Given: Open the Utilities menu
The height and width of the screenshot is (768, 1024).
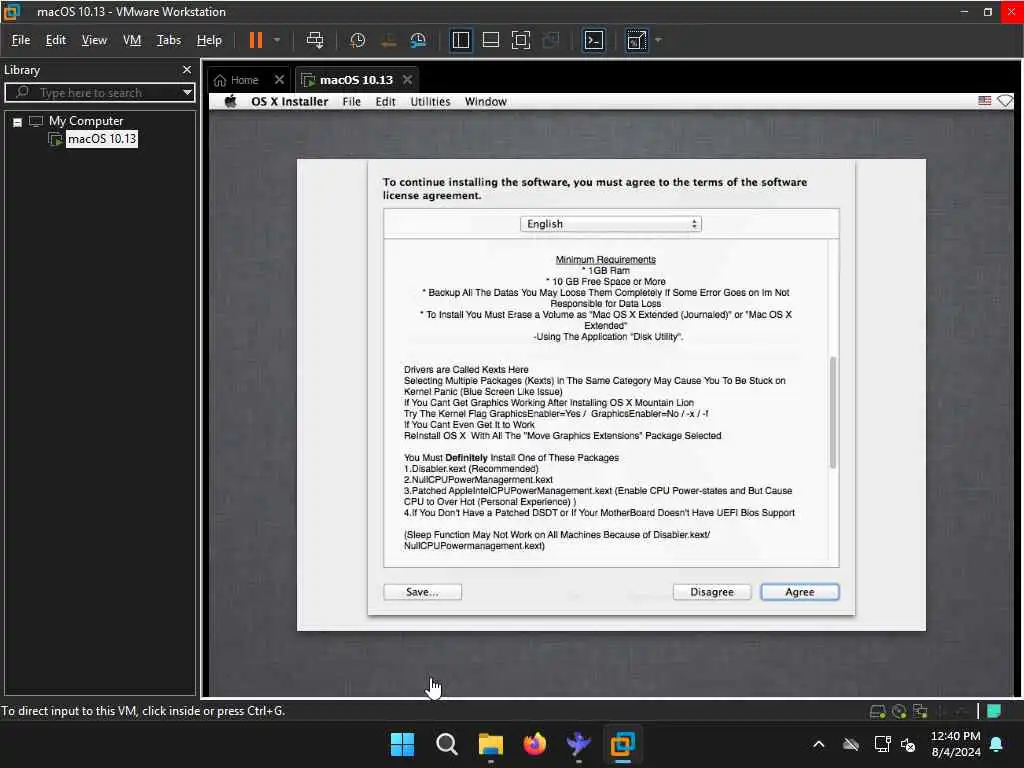Looking at the screenshot, I should pos(430,101).
